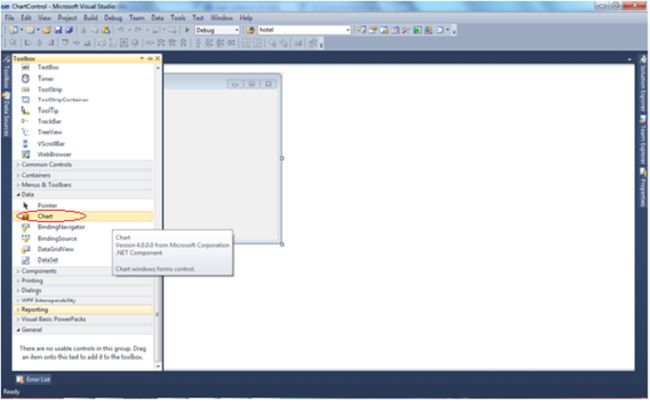Image resolution: width=650 pixels, height=402 pixels.
Task: Click the Save All toolbar icon
Action: 69,30
